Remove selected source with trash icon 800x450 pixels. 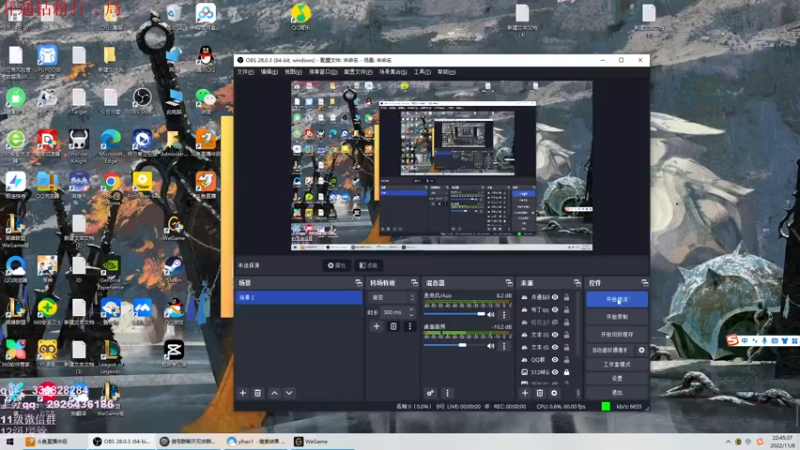pyautogui.click(x=540, y=393)
